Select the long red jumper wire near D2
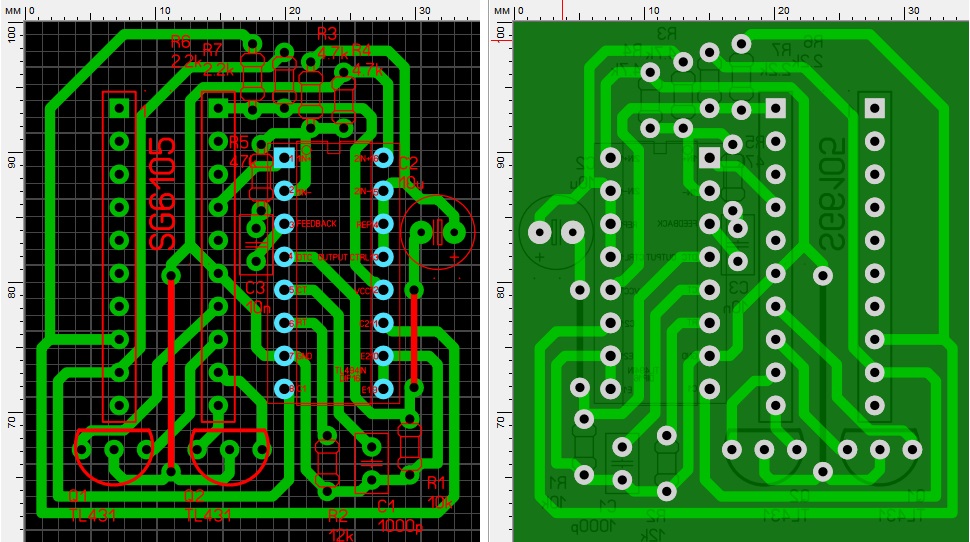 [171, 370]
